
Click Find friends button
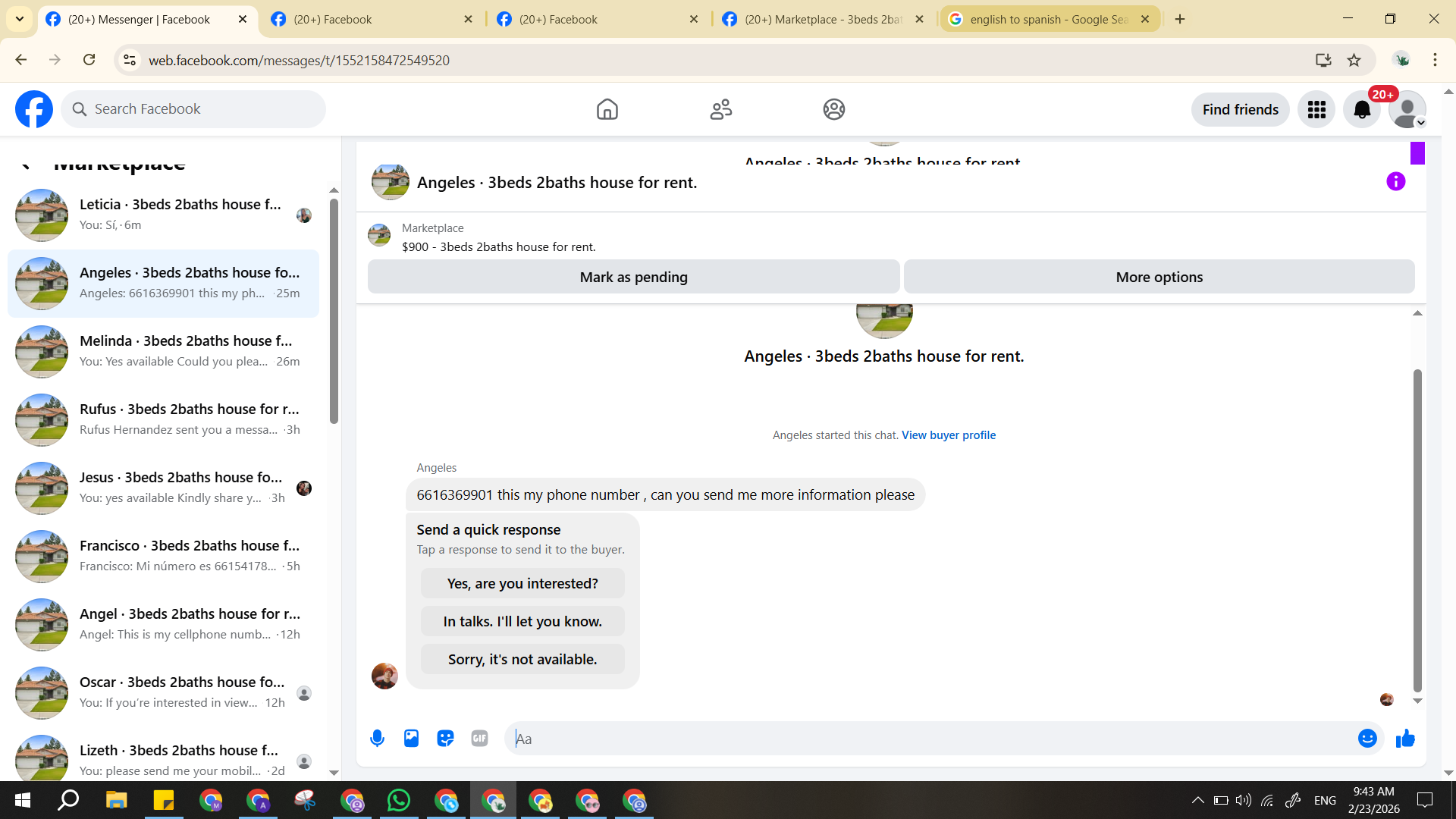click(1241, 110)
